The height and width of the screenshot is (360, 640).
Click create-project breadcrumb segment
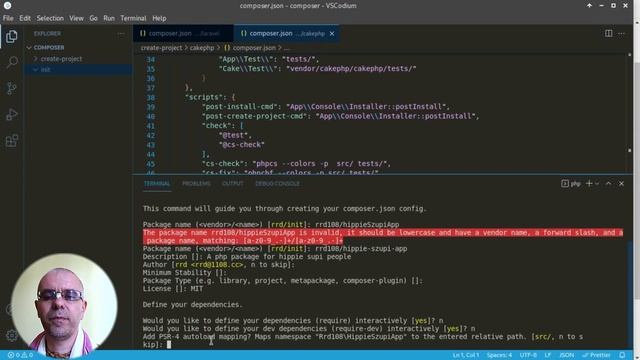(x=161, y=48)
